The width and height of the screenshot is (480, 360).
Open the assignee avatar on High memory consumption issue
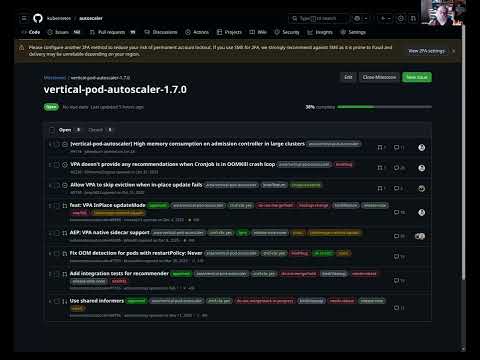(x=422, y=147)
